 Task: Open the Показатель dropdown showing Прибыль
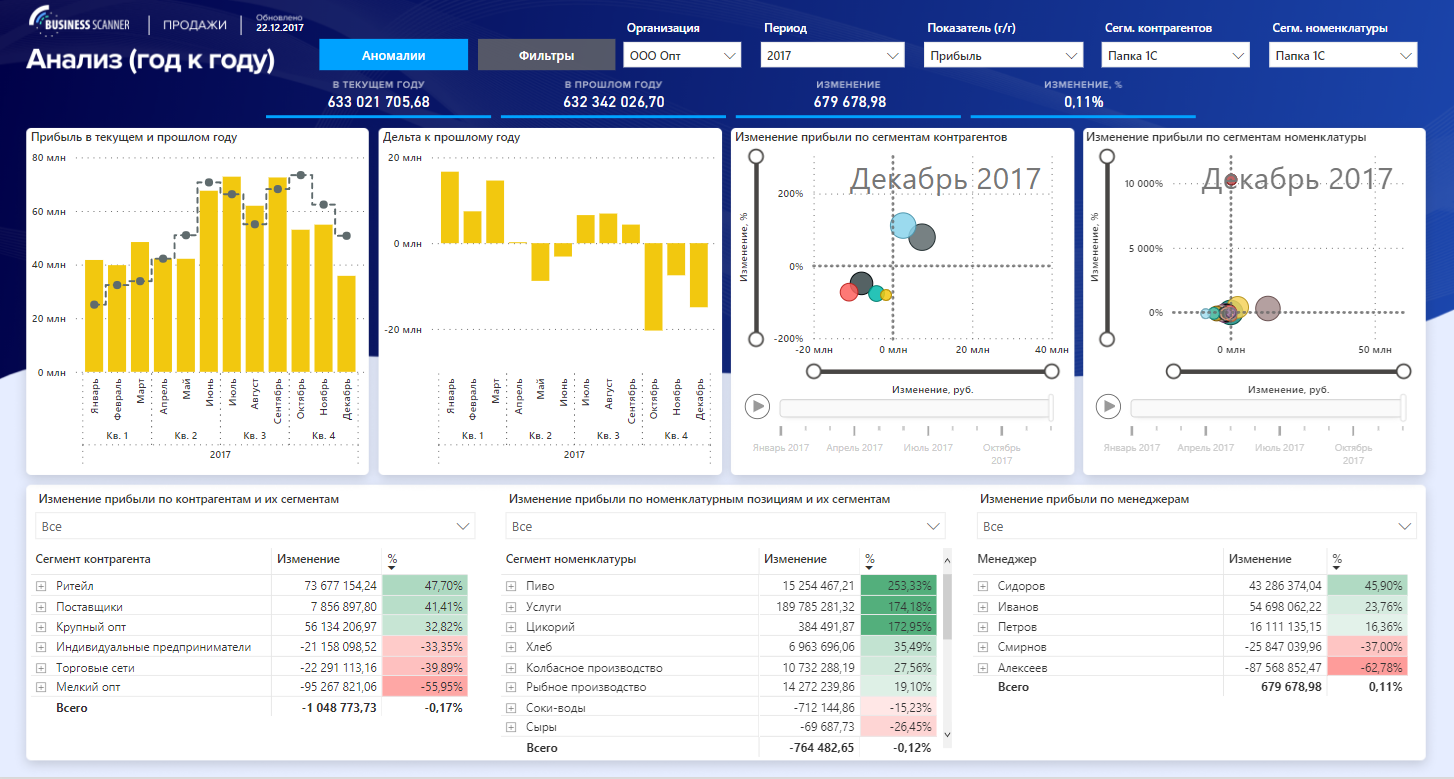1004,55
